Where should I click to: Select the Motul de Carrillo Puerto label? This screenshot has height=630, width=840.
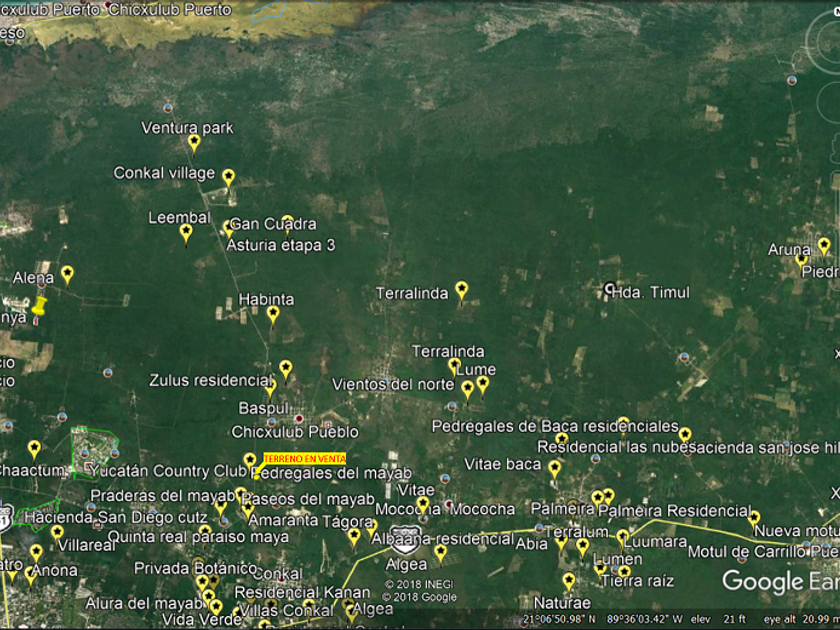coord(764,552)
